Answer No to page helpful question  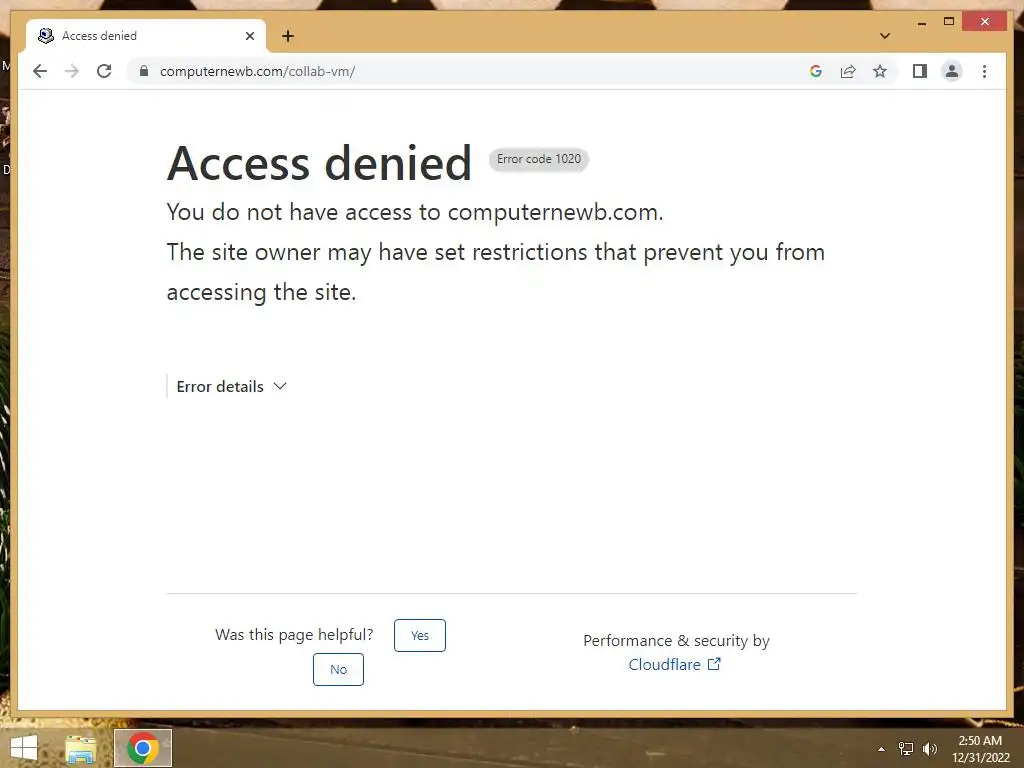[x=338, y=669]
